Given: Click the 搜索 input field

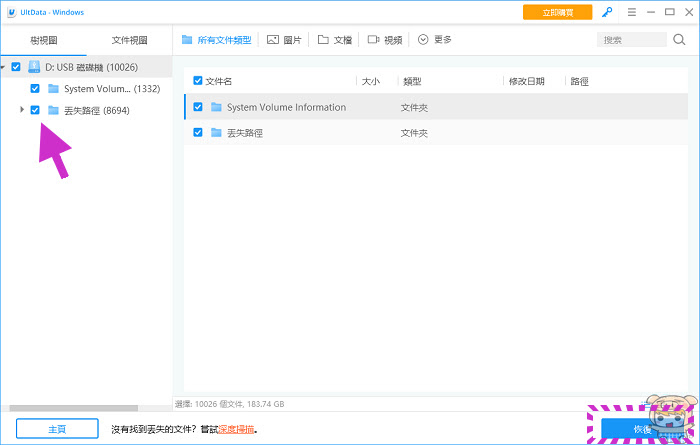Looking at the screenshot, I should [632, 40].
